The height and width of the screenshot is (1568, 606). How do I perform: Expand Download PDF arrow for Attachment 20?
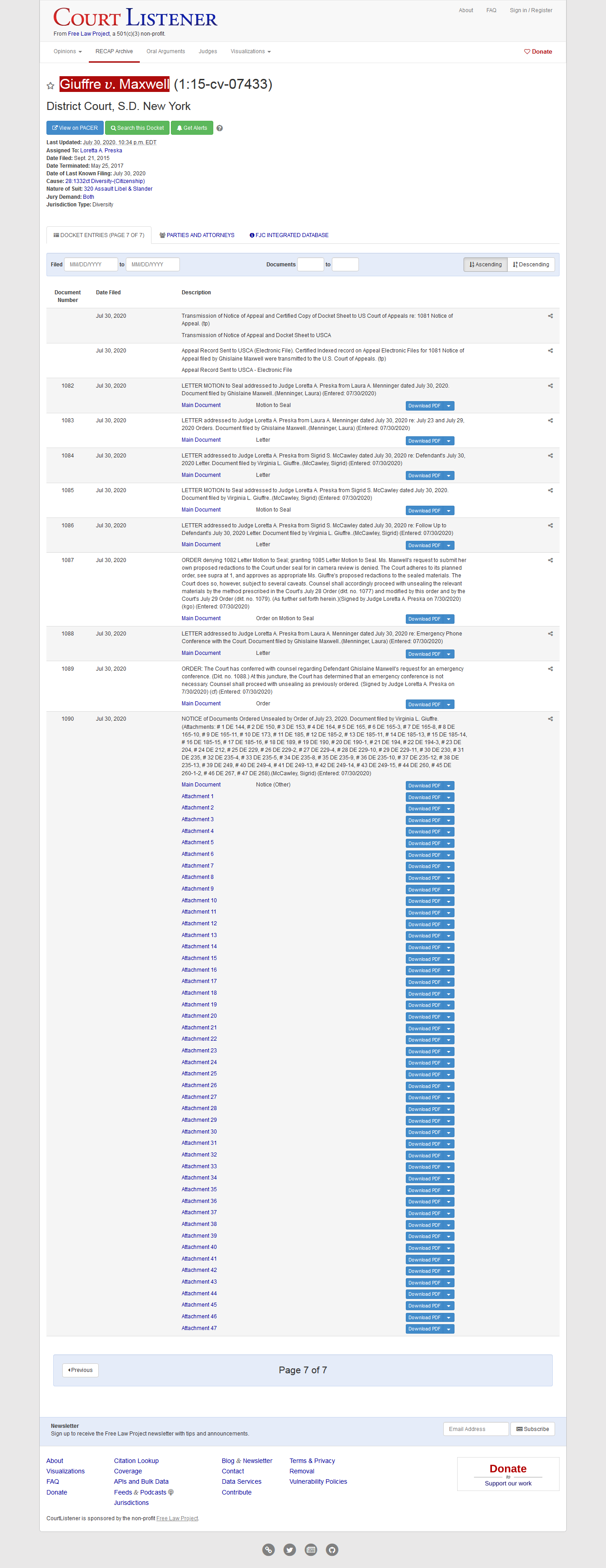tap(449, 1016)
